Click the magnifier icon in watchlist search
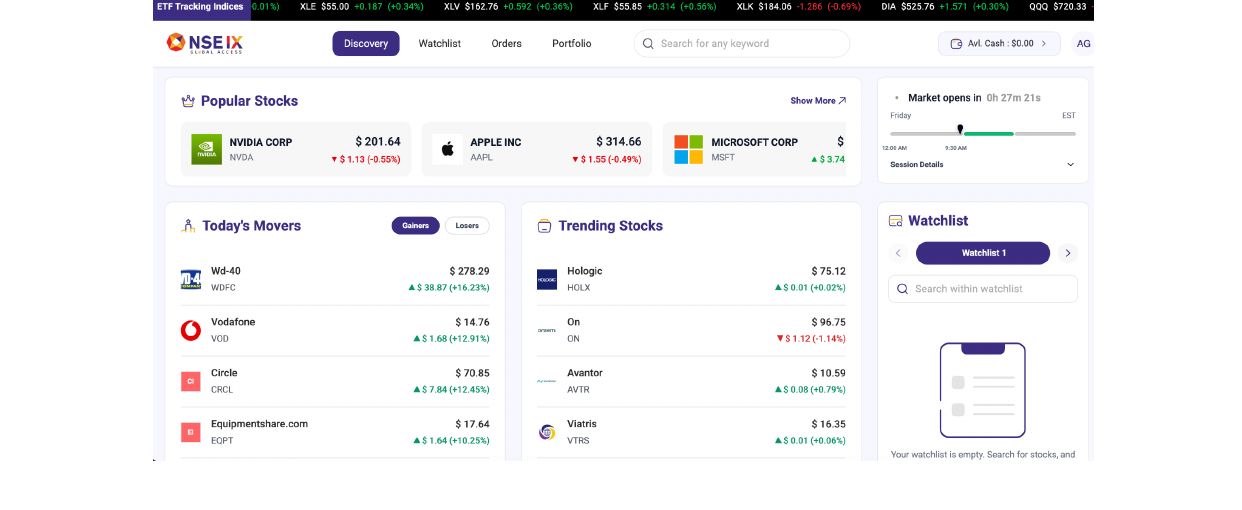Viewport: 1242px width, 510px height. tap(903, 289)
